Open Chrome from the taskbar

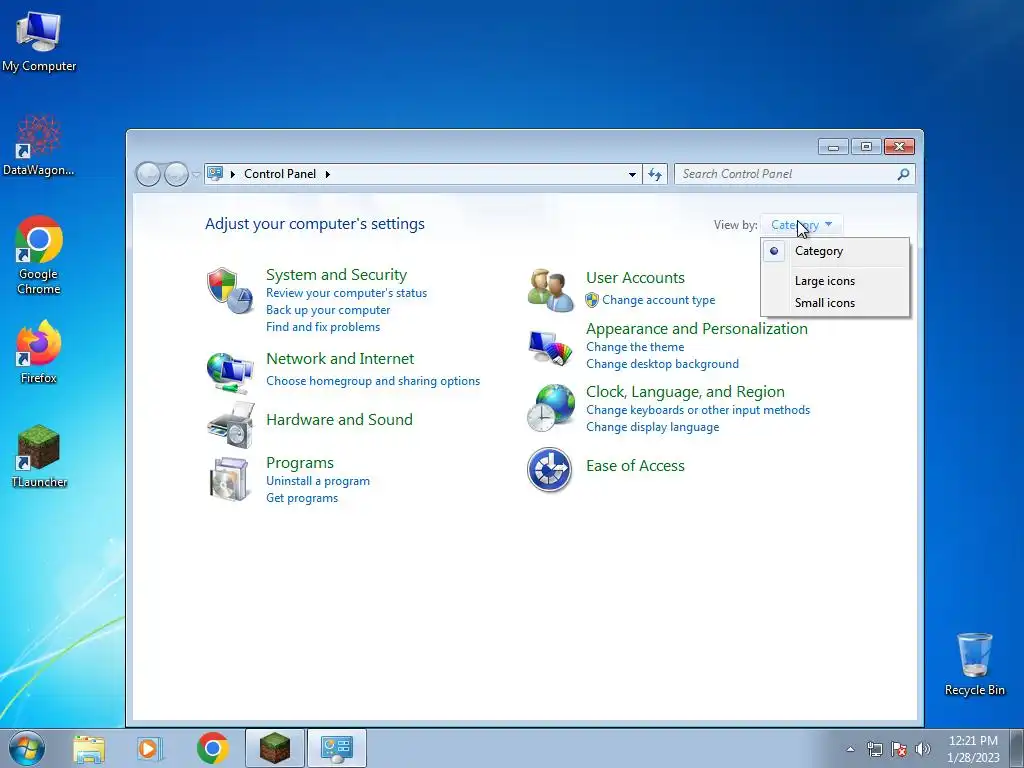point(212,748)
